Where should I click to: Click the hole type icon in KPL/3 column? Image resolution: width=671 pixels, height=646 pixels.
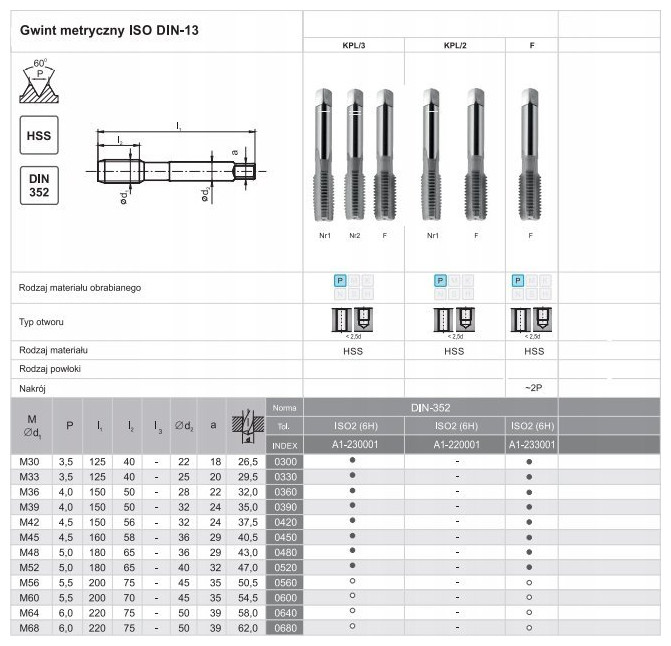tap(353, 320)
